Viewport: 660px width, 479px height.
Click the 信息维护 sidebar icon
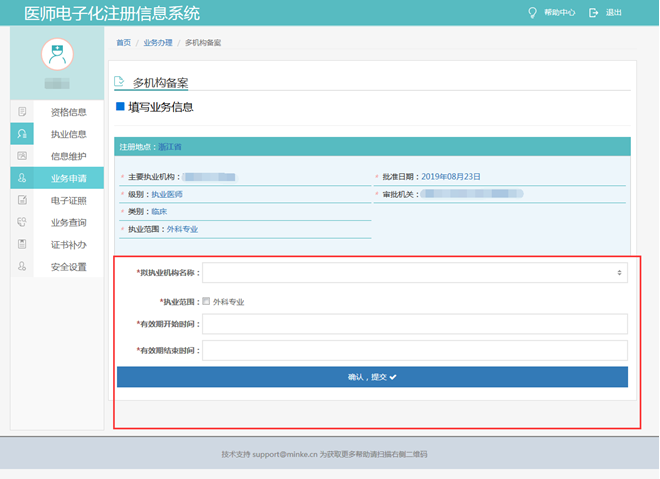tap(22, 156)
